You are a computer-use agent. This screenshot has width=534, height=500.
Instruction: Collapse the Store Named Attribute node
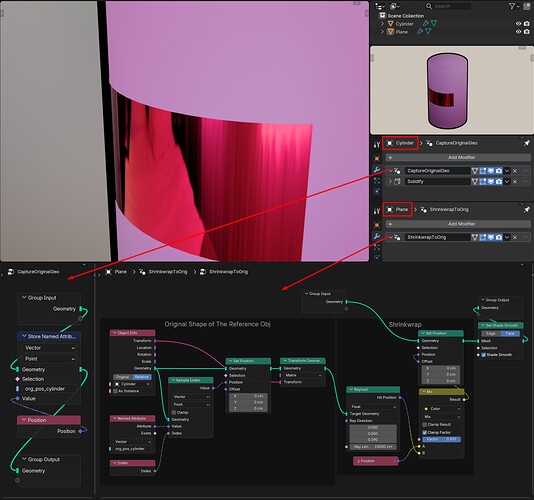(x=24, y=336)
